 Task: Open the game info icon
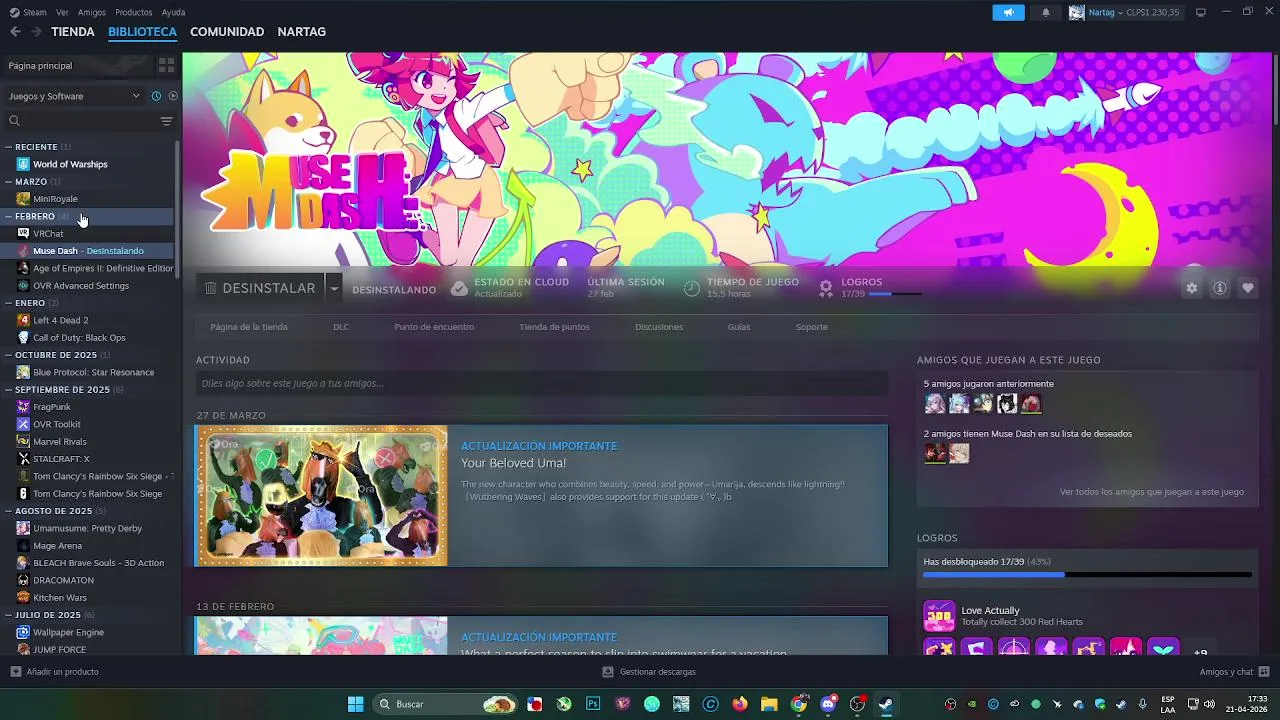[1220, 288]
